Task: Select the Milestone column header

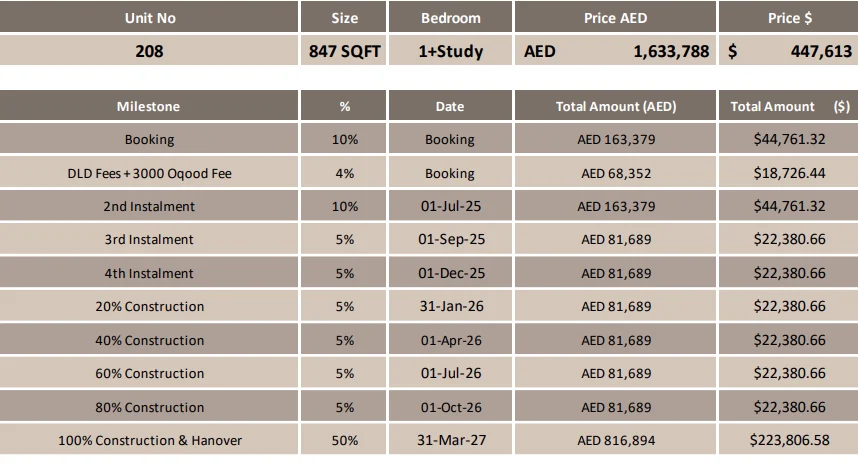Action: coord(149,106)
